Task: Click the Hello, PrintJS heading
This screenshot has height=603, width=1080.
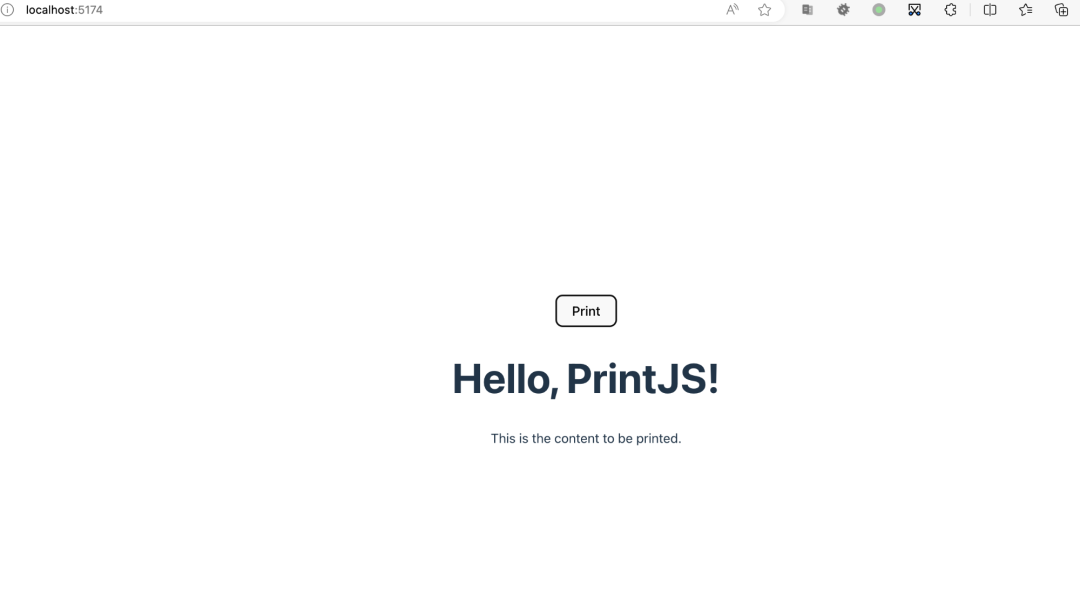Action: [586, 378]
